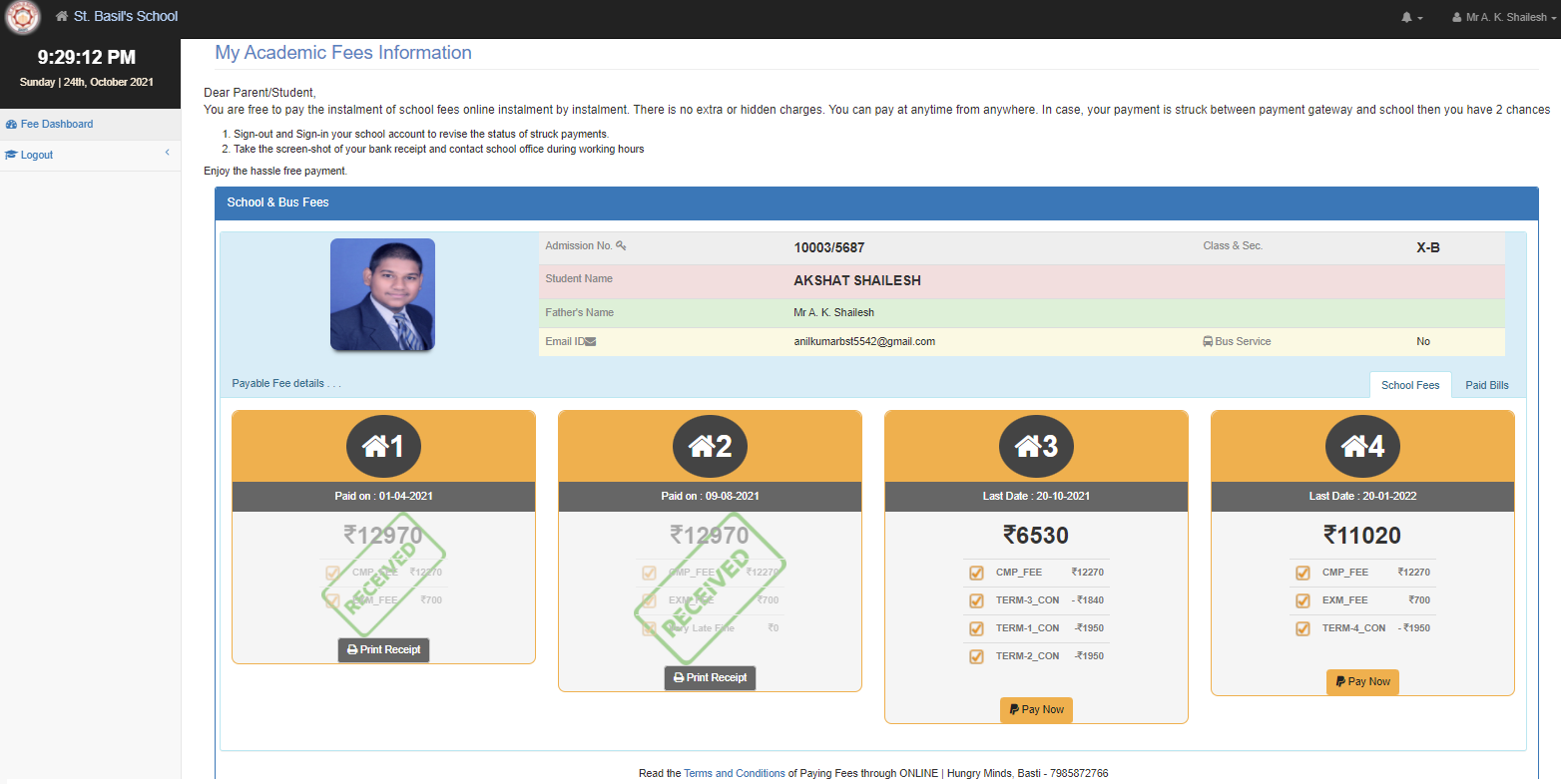Click the instalment 4 house icon
Viewport: 1561px width, 784px height.
tap(1354, 446)
